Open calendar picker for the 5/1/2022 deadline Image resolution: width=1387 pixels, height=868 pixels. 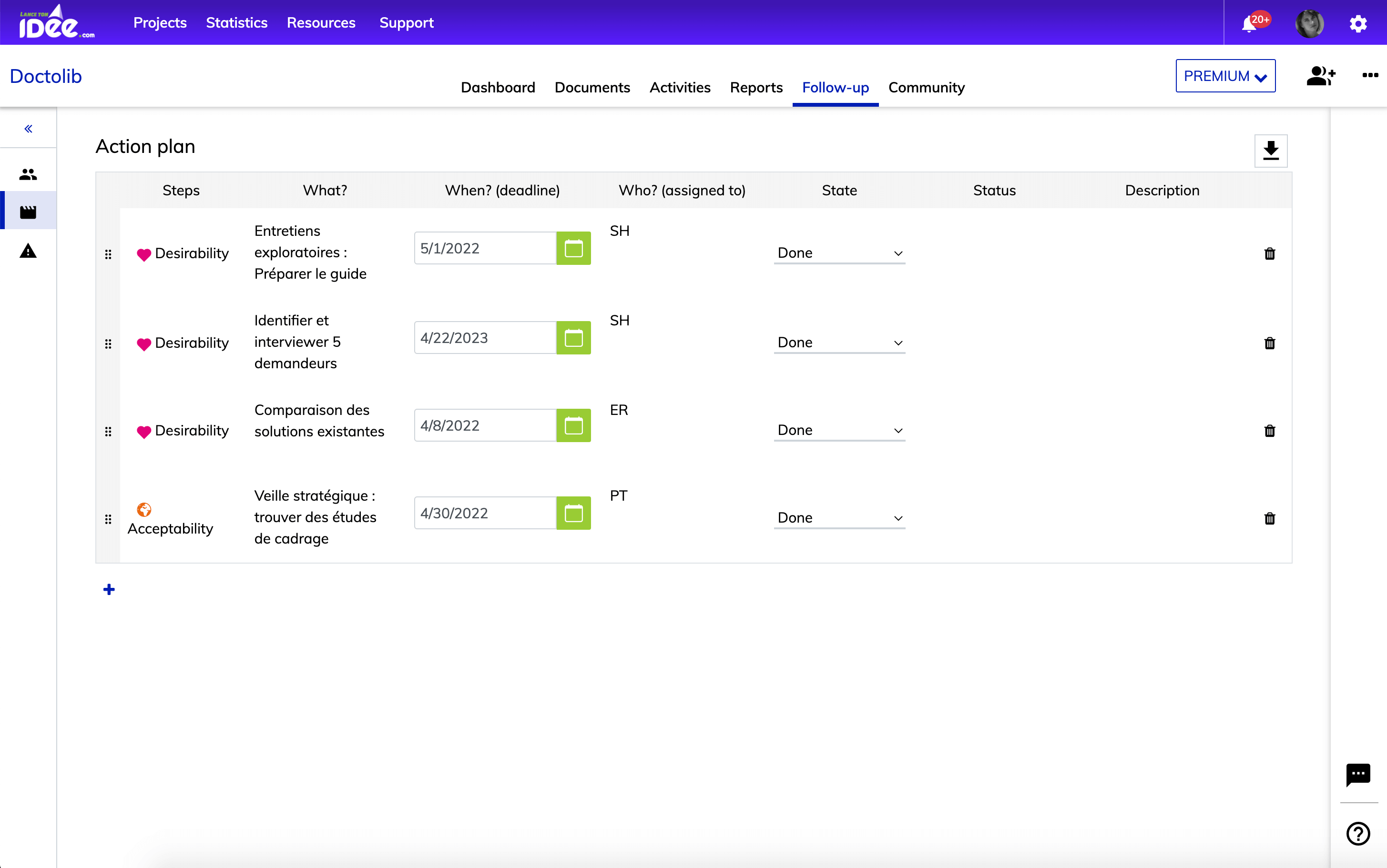pyautogui.click(x=573, y=249)
